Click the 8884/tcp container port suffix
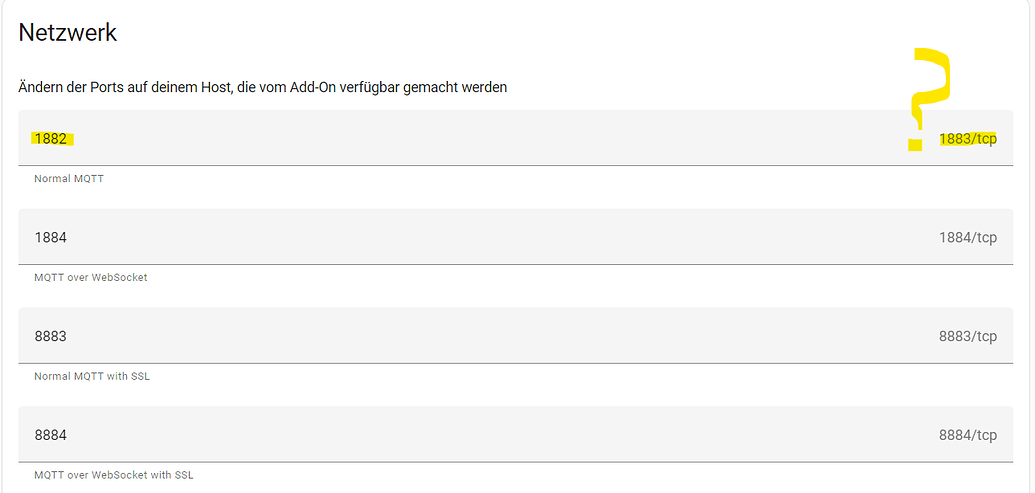 pyautogui.click(x=967, y=435)
